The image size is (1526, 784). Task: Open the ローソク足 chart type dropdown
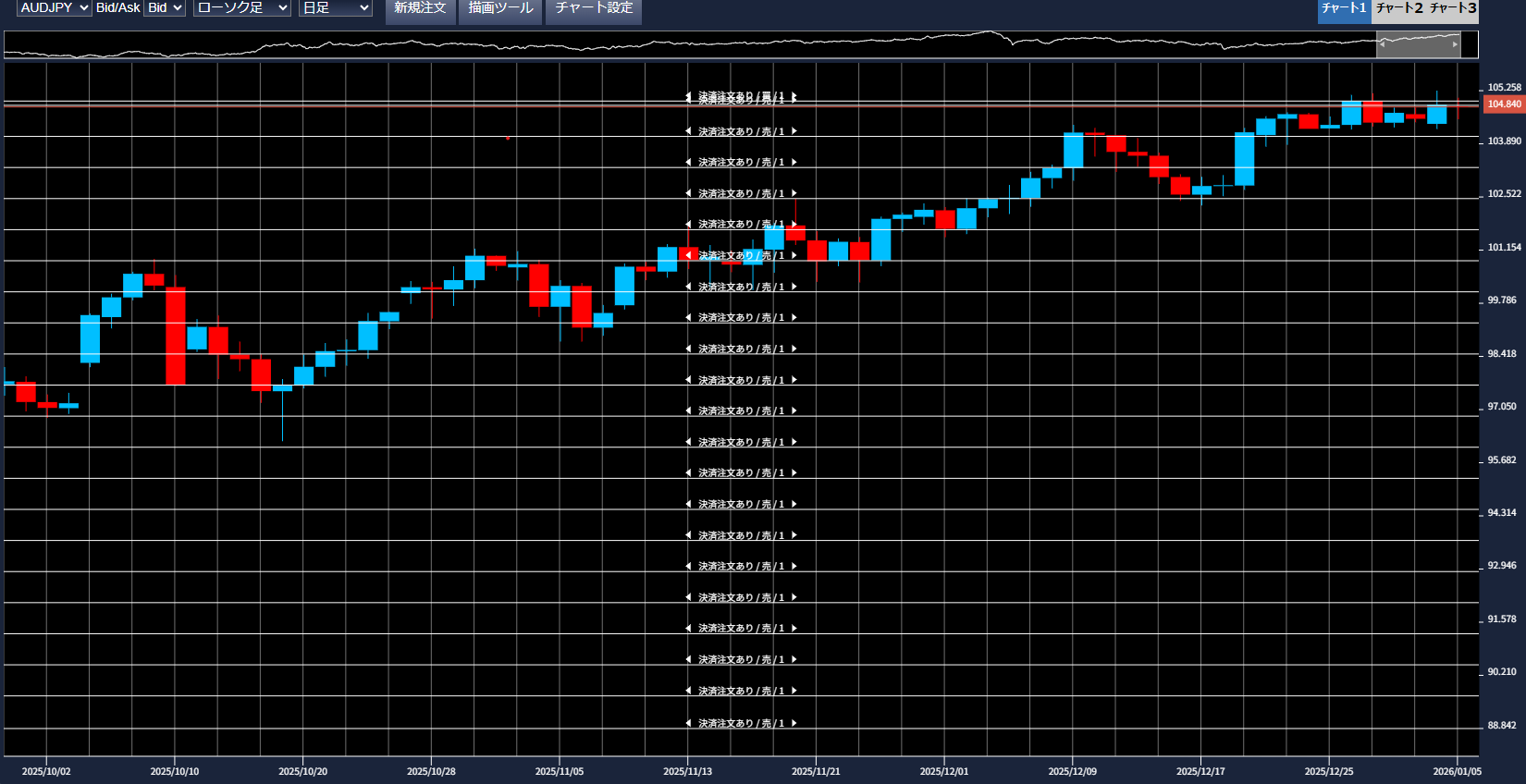point(242,8)
